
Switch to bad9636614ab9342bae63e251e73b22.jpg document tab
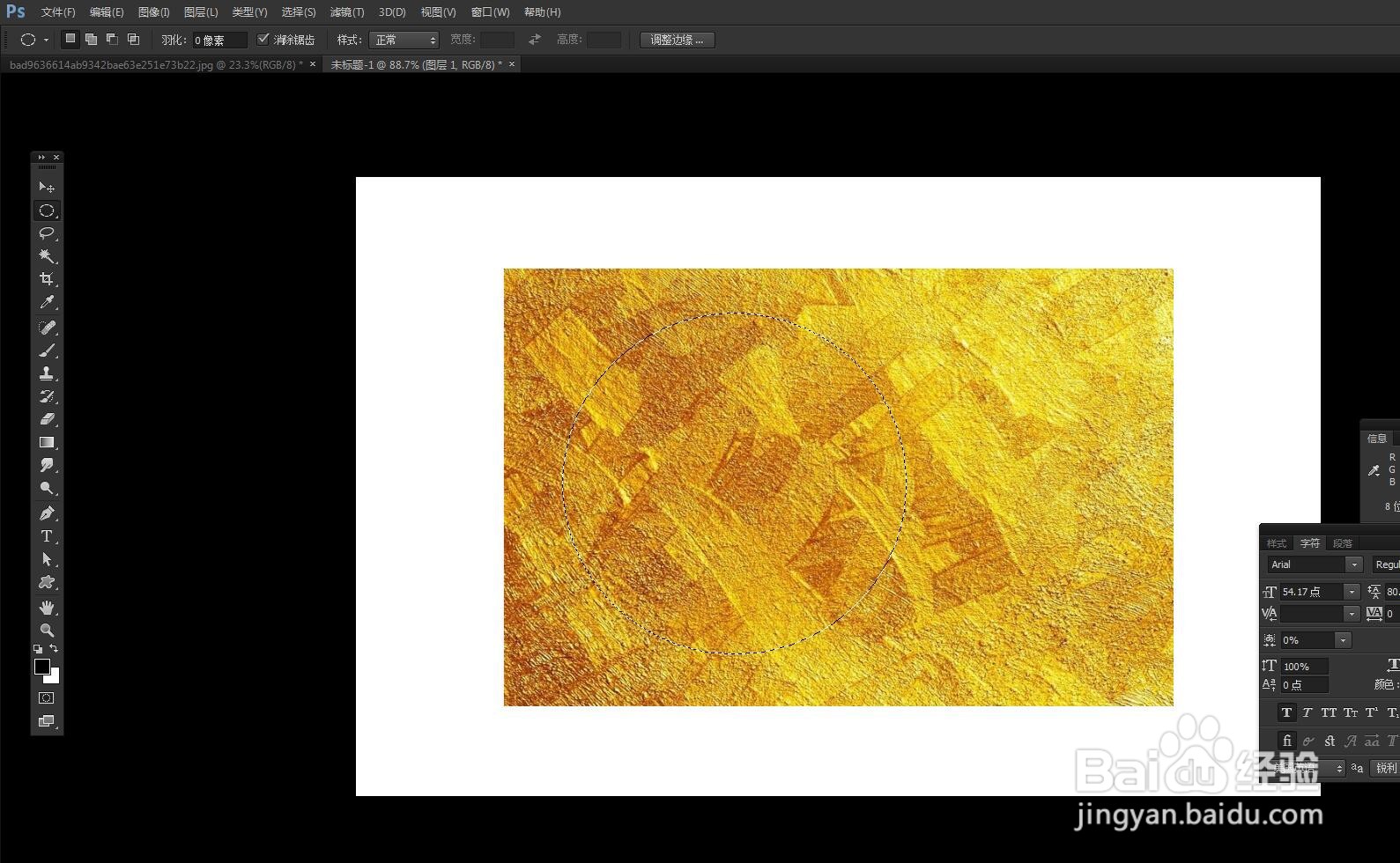pos(155,64)
